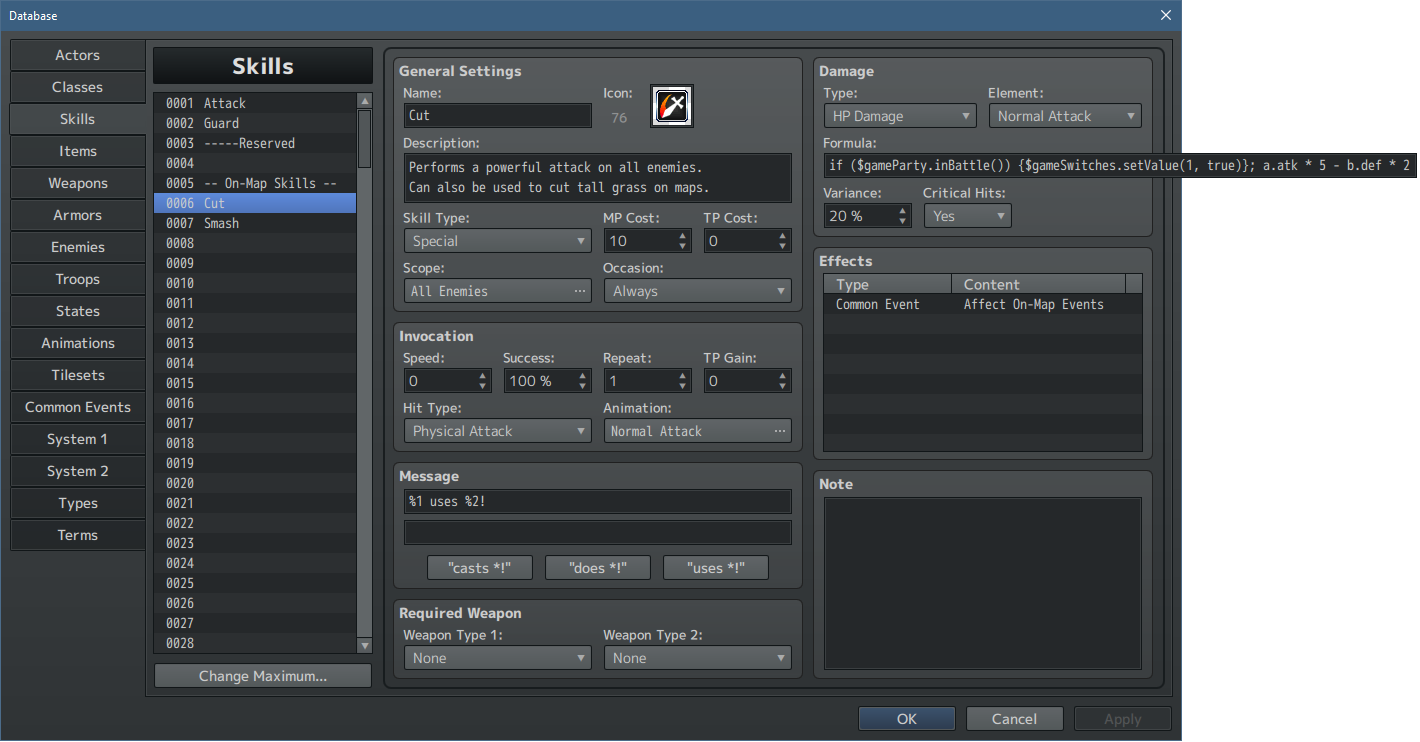Open the Animations tab
1420x742 pixels.
[78, 343]
